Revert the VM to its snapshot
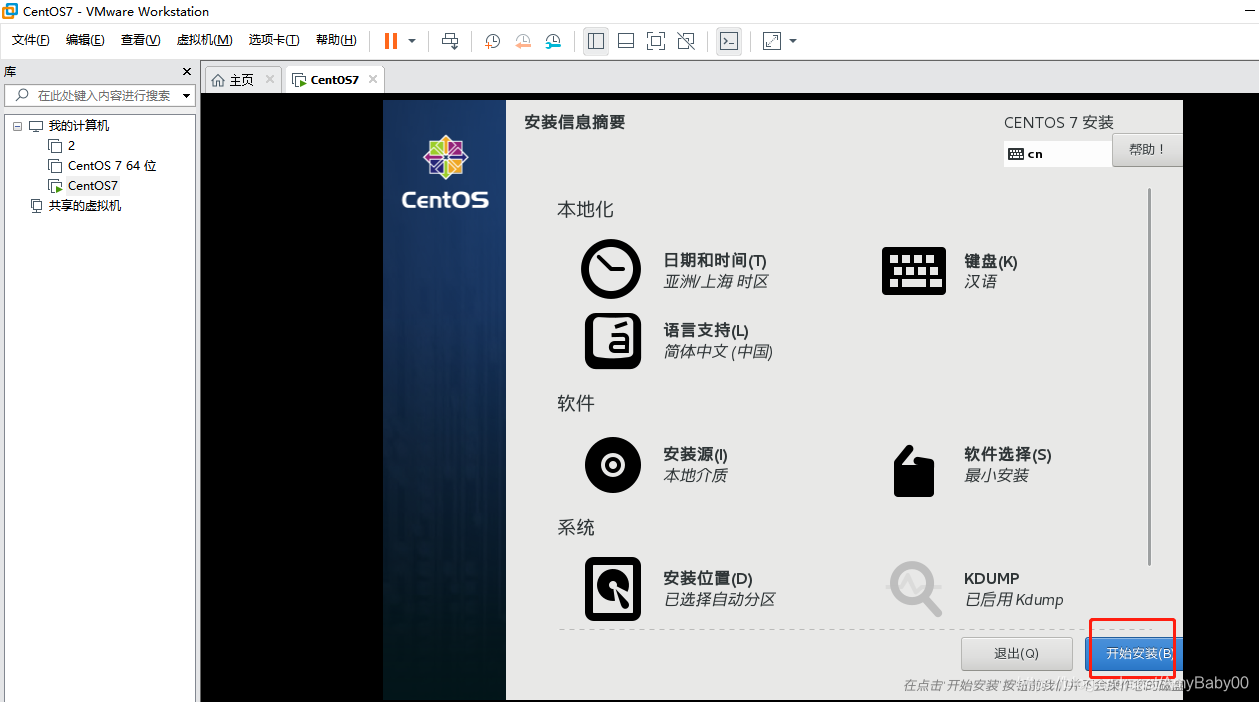The width and height of the screenshot is (1259, 702). tap(523, 41)
